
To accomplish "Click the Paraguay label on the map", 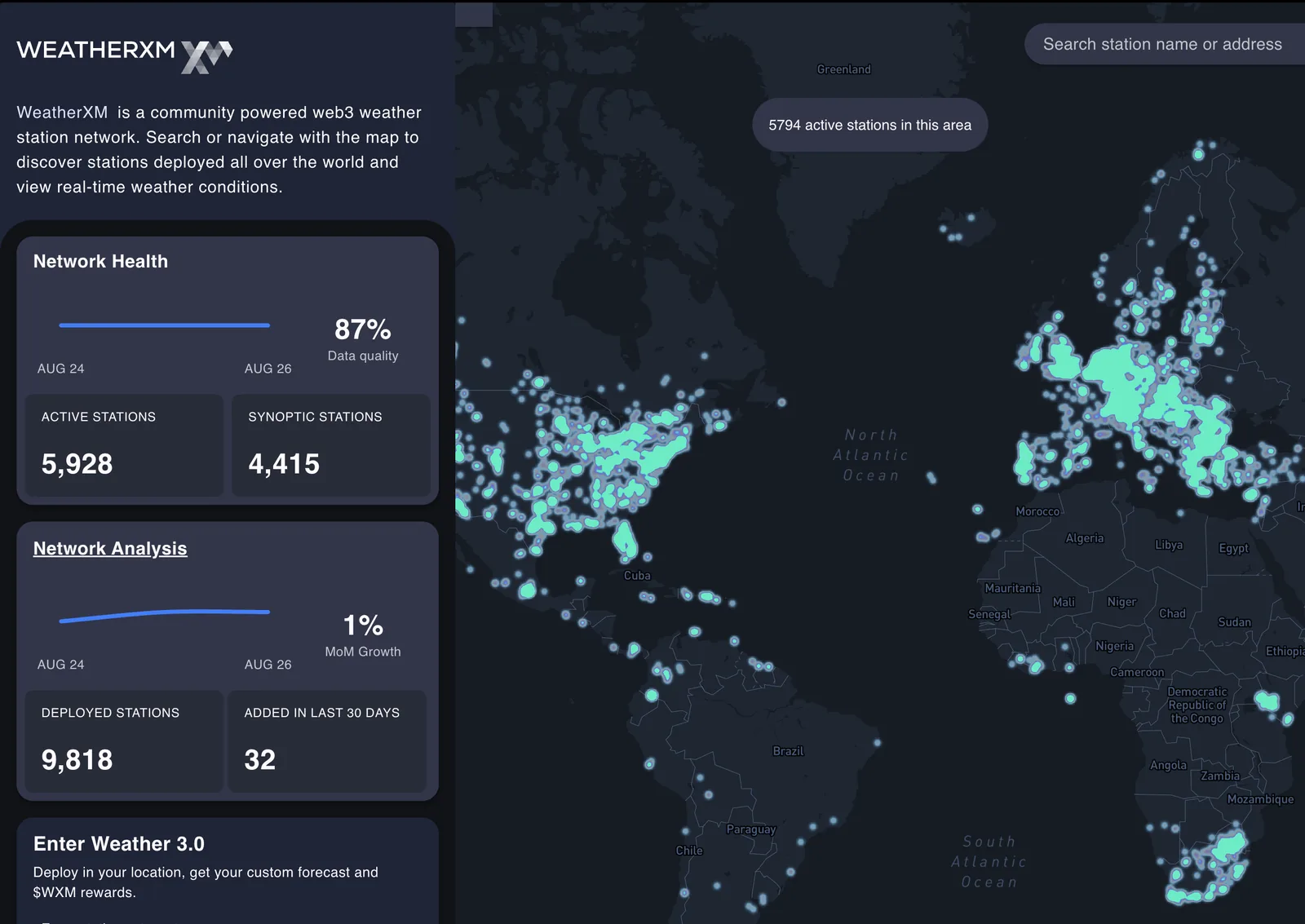I will [x=751, y=829].
